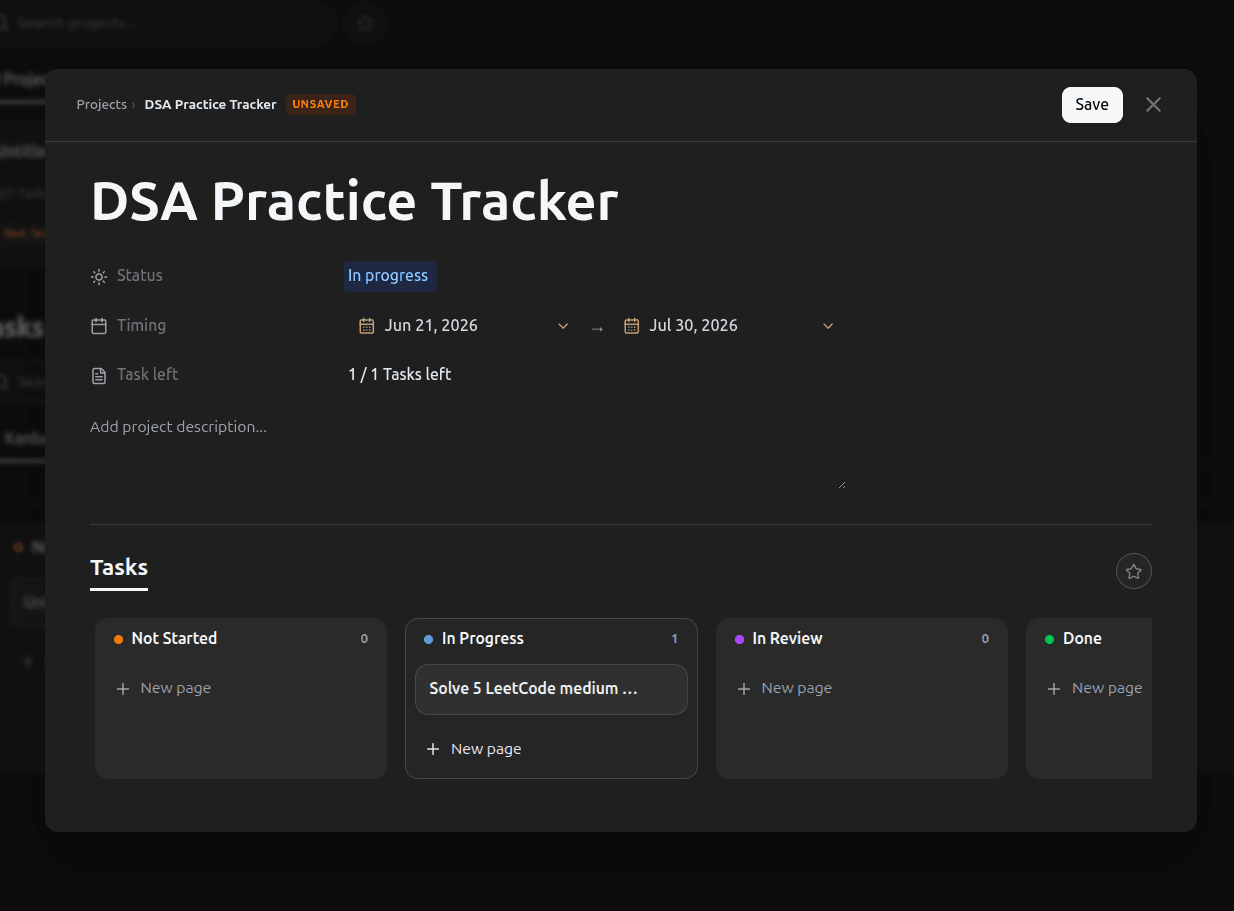Close the project dialog with X
This screenshot has width=1234, height=911.
[x=1153, y=105]
